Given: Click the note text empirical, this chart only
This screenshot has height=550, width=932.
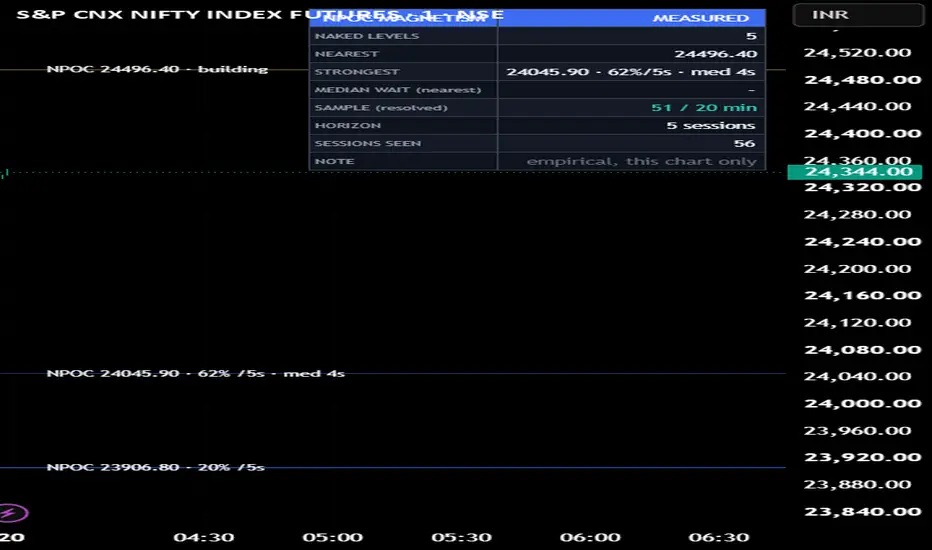Looking at the screenshot, I should [x=641, y=161].
